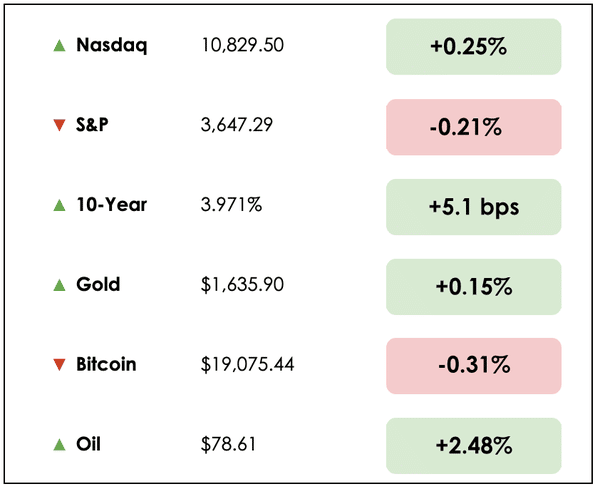
Task: Click the red -0.21% change badge
Action: pyautogui.click(x=473, y=127)
